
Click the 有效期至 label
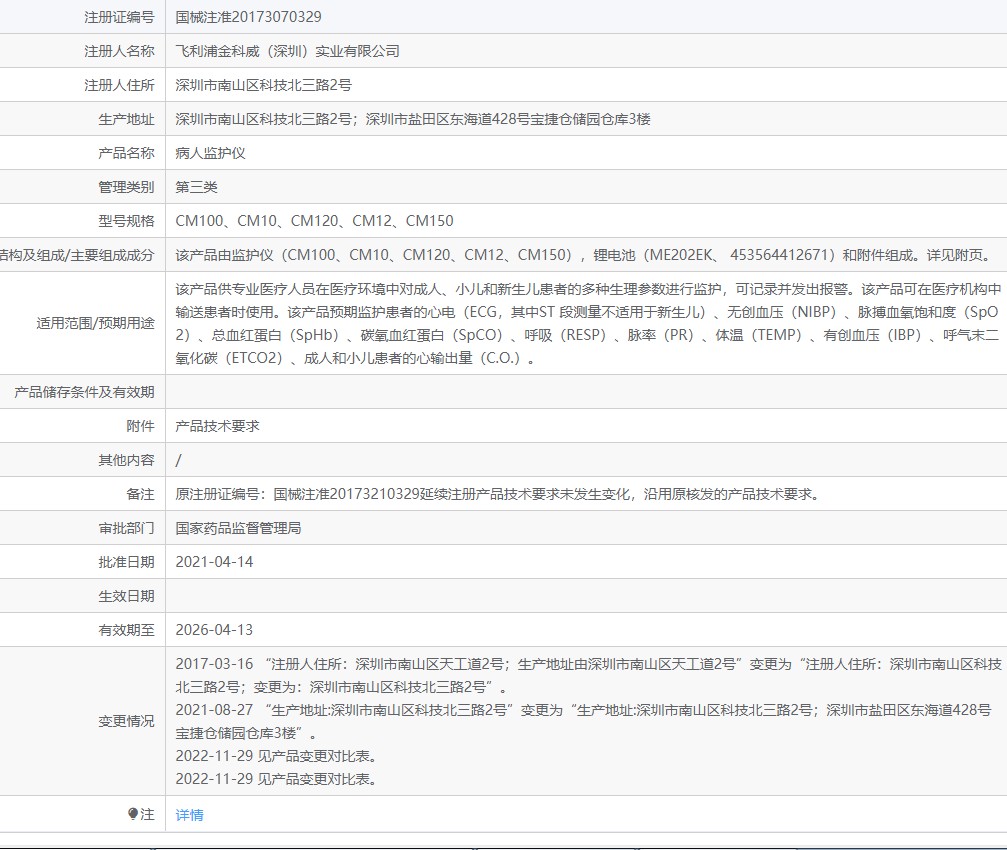tap(127, 630)
